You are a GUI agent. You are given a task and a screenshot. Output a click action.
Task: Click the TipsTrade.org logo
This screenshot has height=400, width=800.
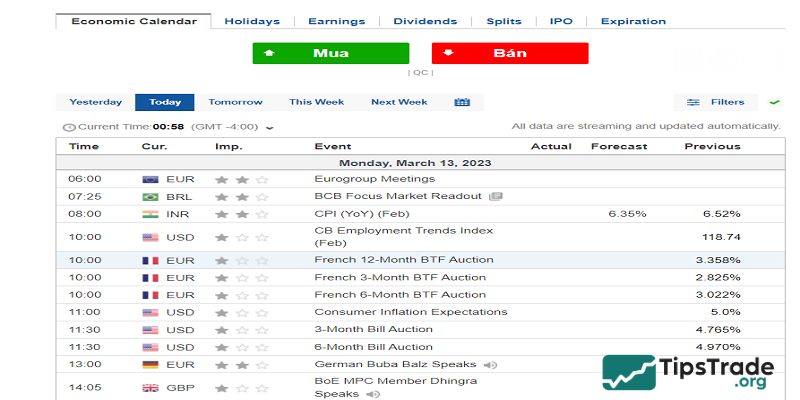(x=690, y=374)
